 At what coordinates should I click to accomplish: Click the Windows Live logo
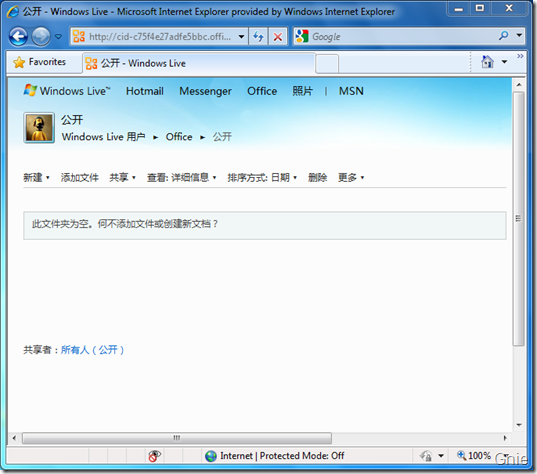[x=67, y=91]
